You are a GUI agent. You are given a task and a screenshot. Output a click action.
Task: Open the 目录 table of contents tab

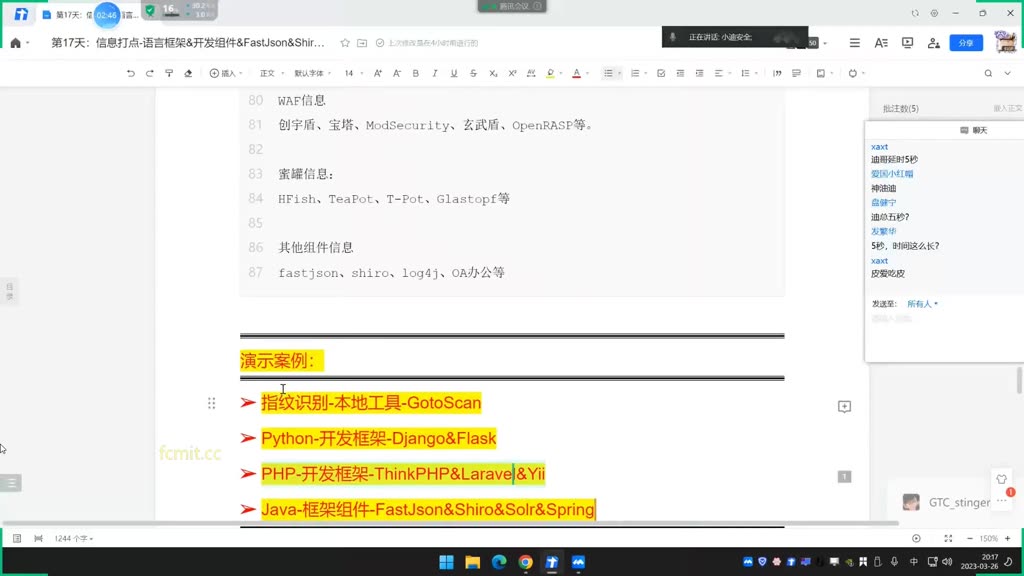[x=10, y=291]
